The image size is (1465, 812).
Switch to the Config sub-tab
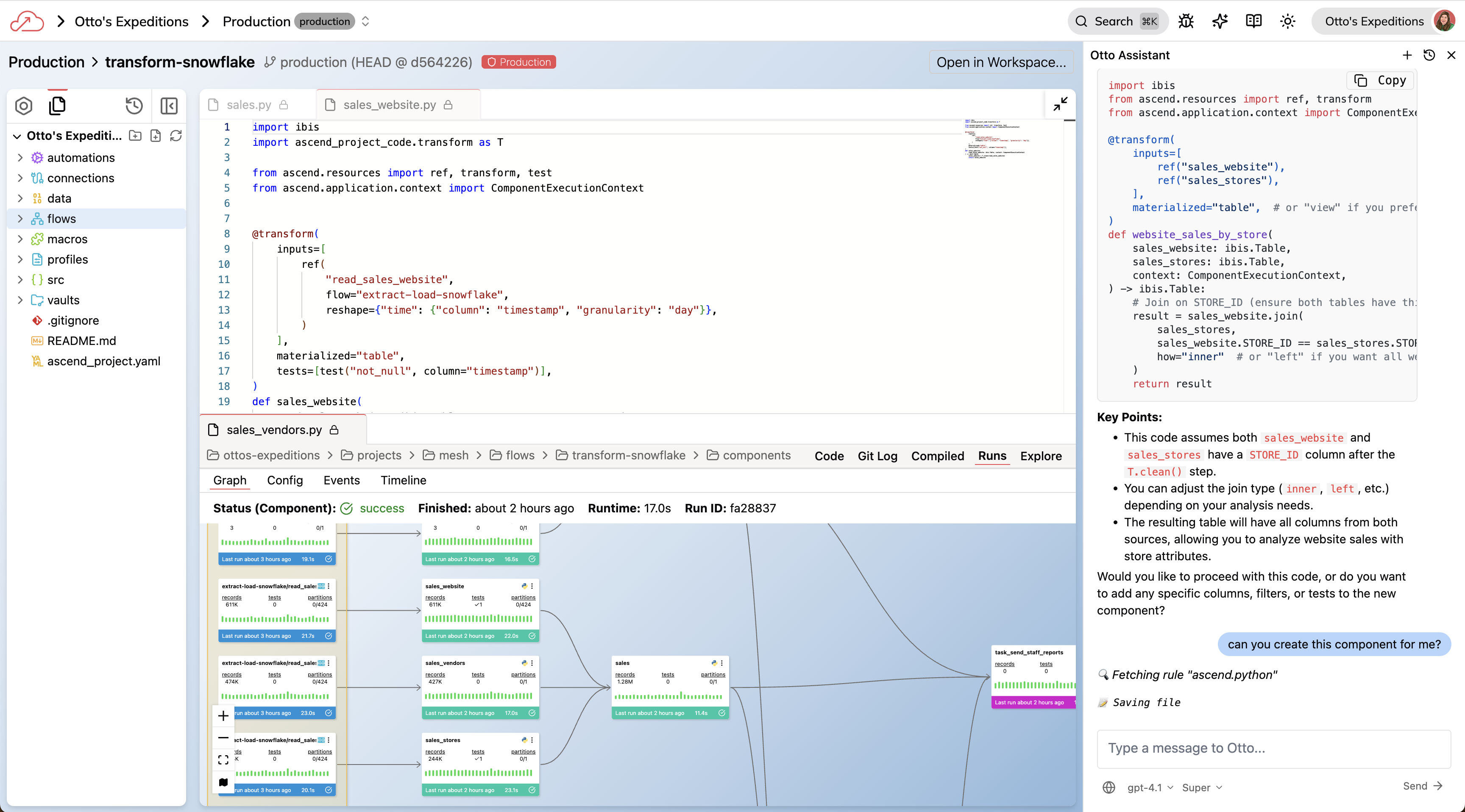pos(285,481)
